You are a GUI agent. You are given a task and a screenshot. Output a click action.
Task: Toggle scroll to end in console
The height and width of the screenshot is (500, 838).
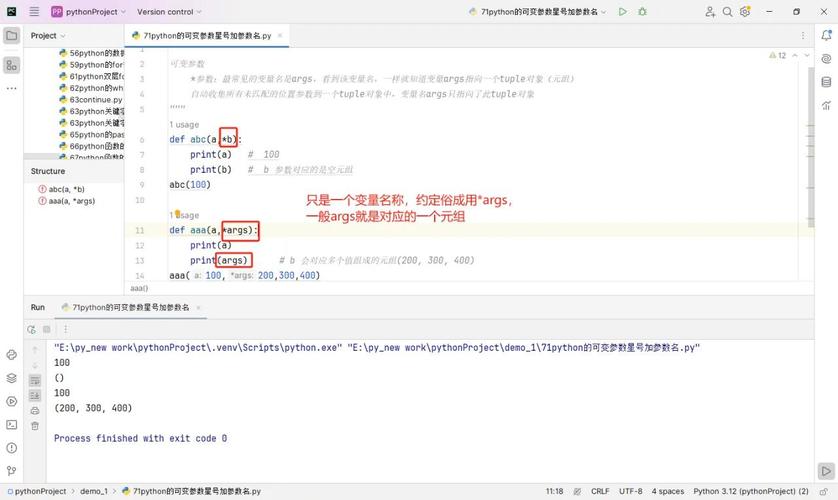tap(35, 395)
